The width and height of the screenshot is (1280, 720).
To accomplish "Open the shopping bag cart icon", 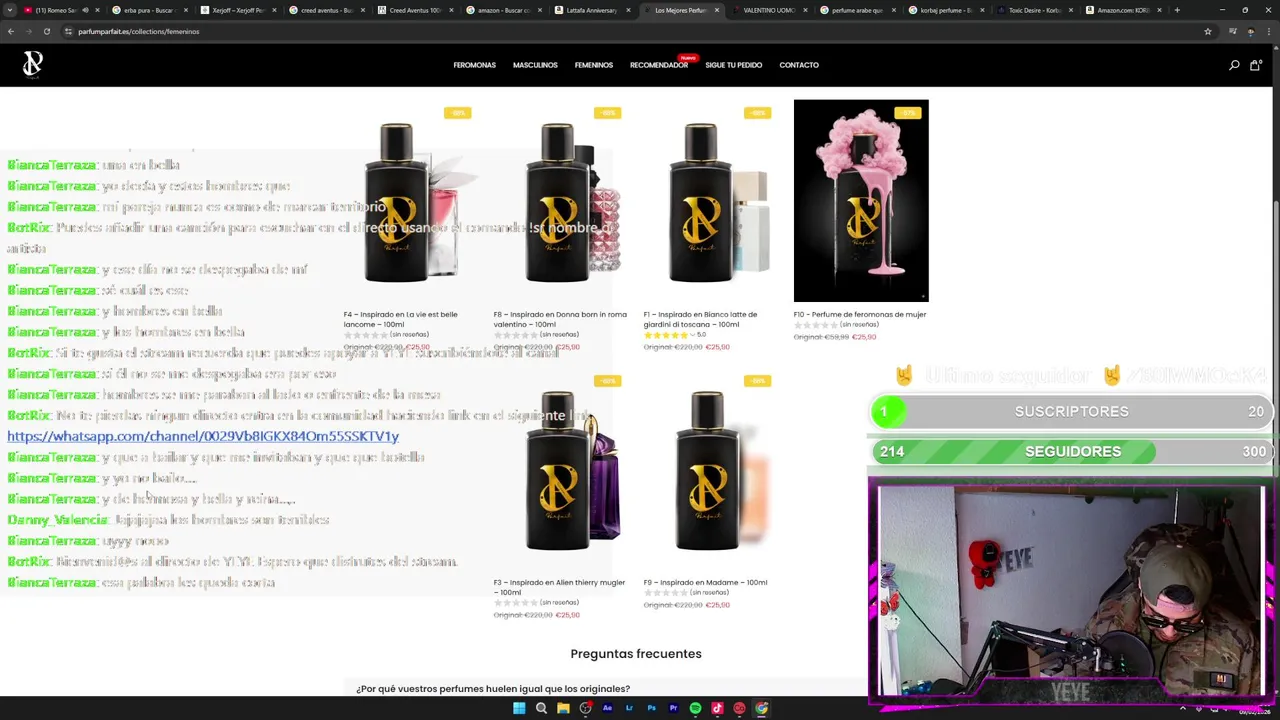I will 1255,65.
